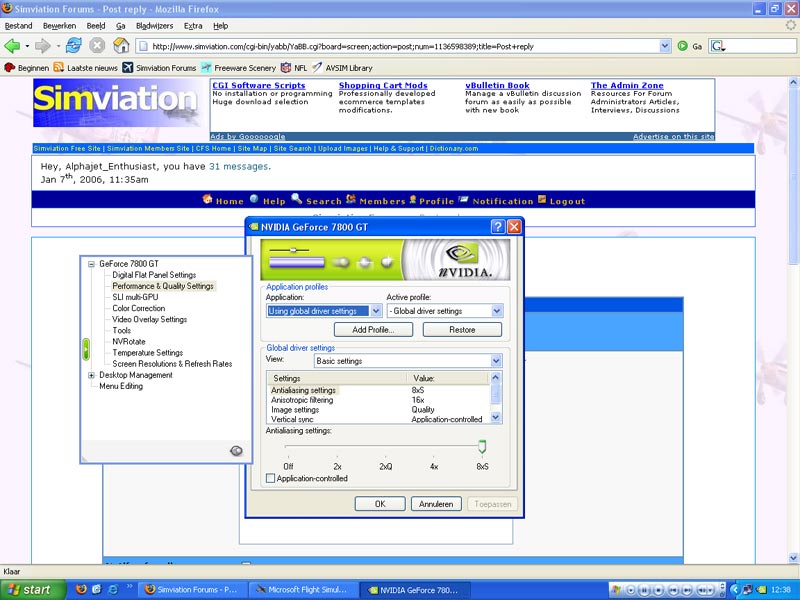Open the Active profile dropdown
The width and height of the screenshot is (800, 600).
tap(444, 311)
